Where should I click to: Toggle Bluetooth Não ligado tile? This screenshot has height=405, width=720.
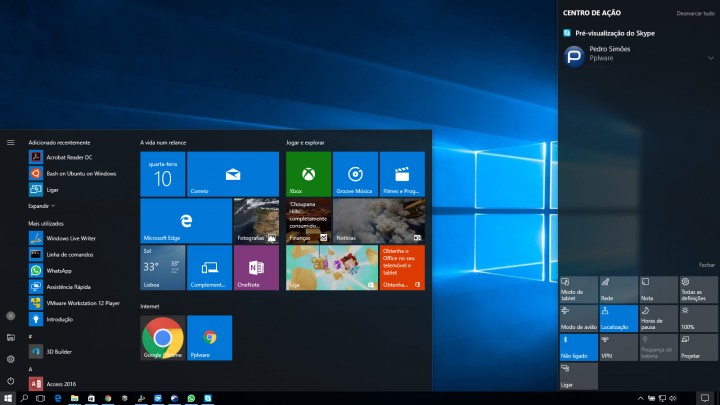[579, 346]
